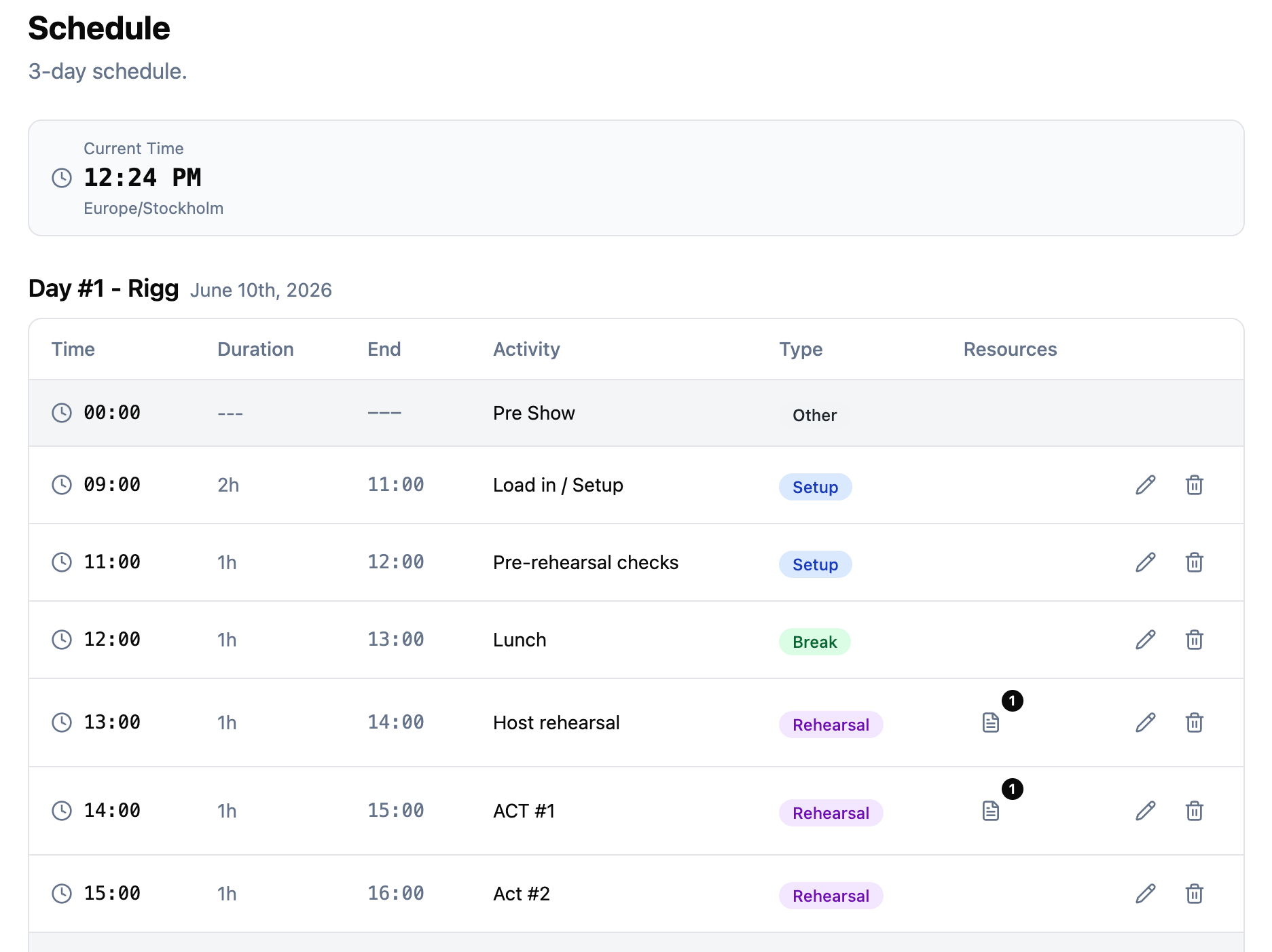The image size is (1272, 952).
Task: Click the Rehearsal badge on Act #2
Action: coord(831,896)
